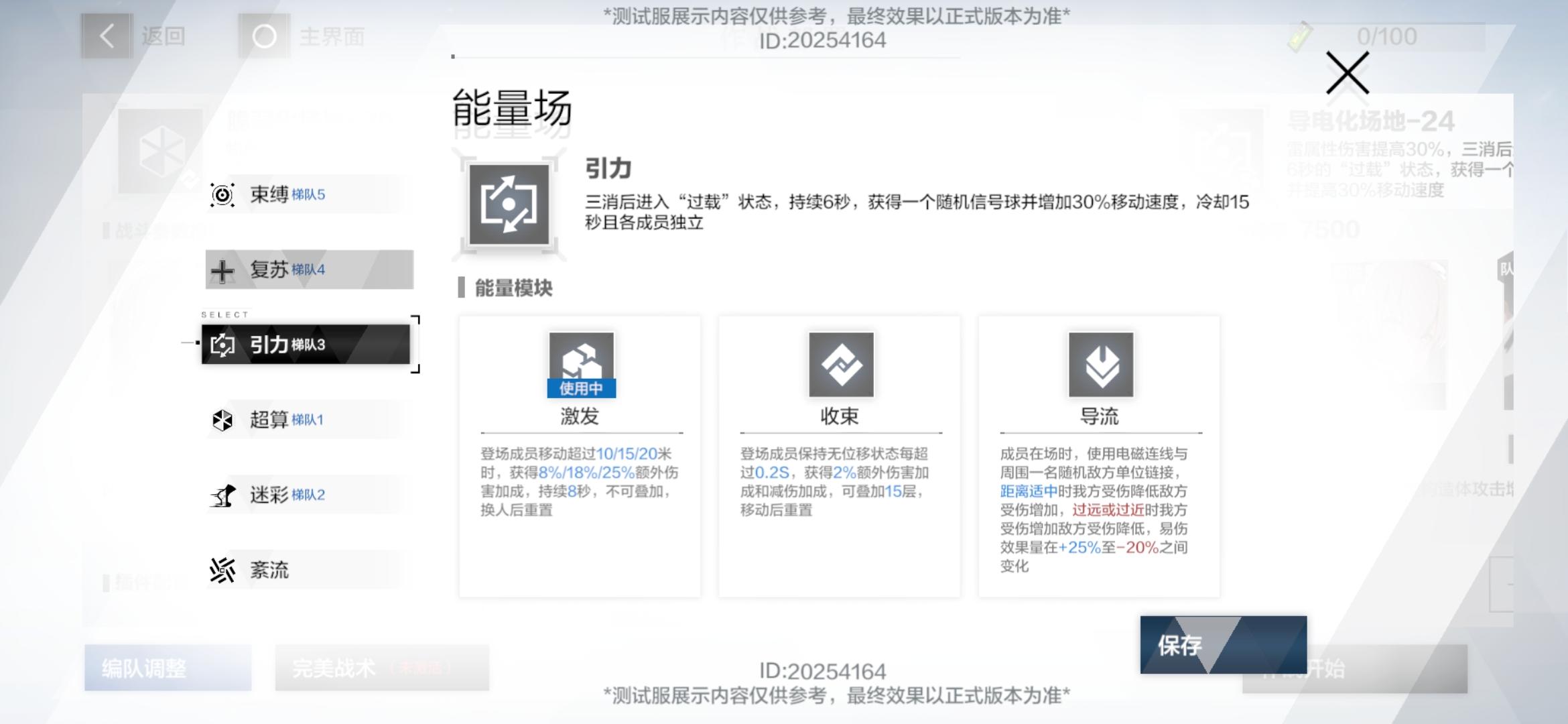The width and height of the screenshot is (1568, 724).
Task: Click the 编队调整 team adjust button
Action: (168, 668)
